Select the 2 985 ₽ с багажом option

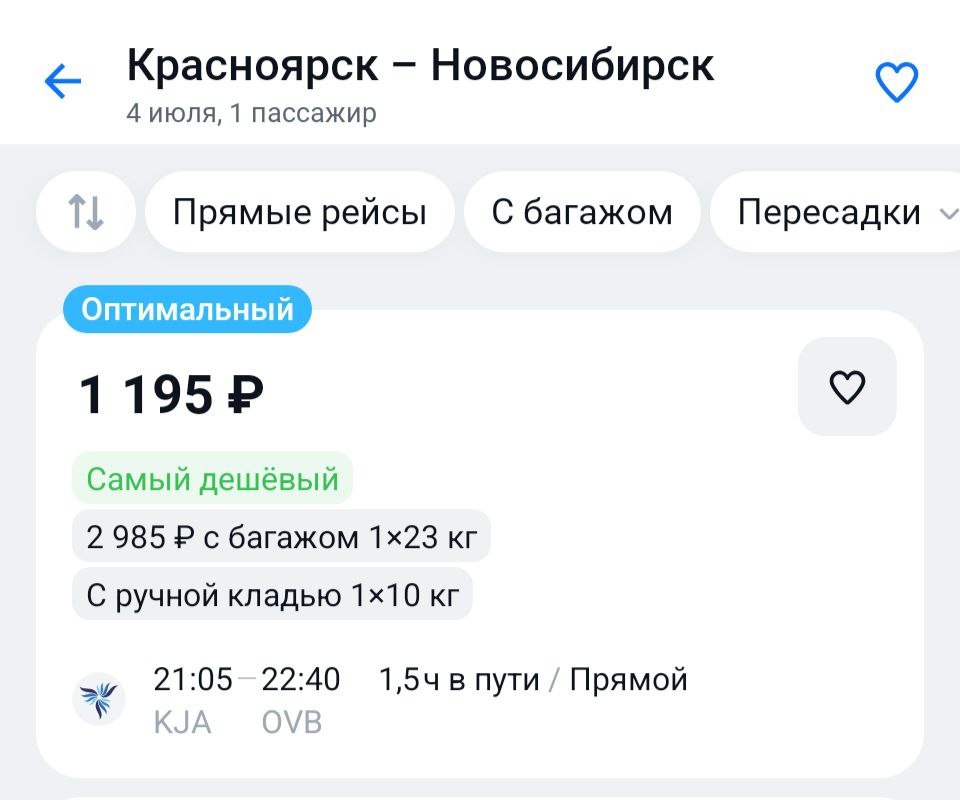[282, 537]
